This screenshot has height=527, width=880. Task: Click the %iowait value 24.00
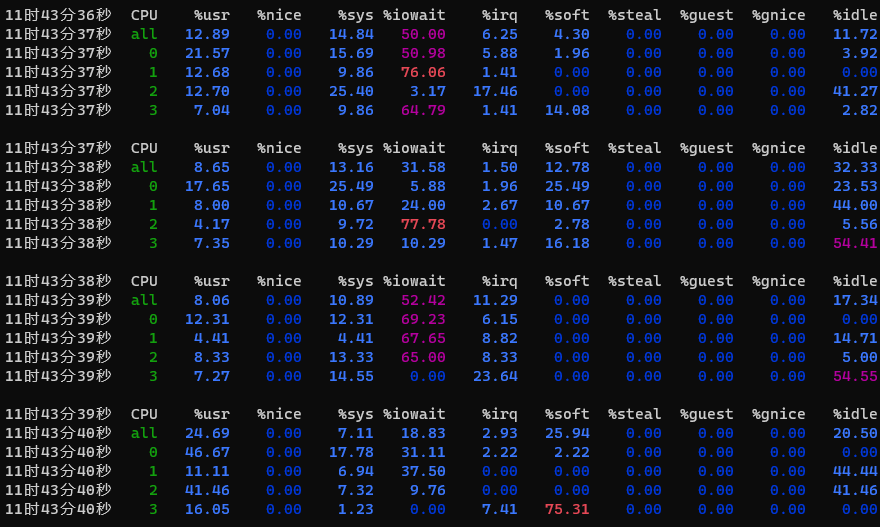(x=423, y=205)
